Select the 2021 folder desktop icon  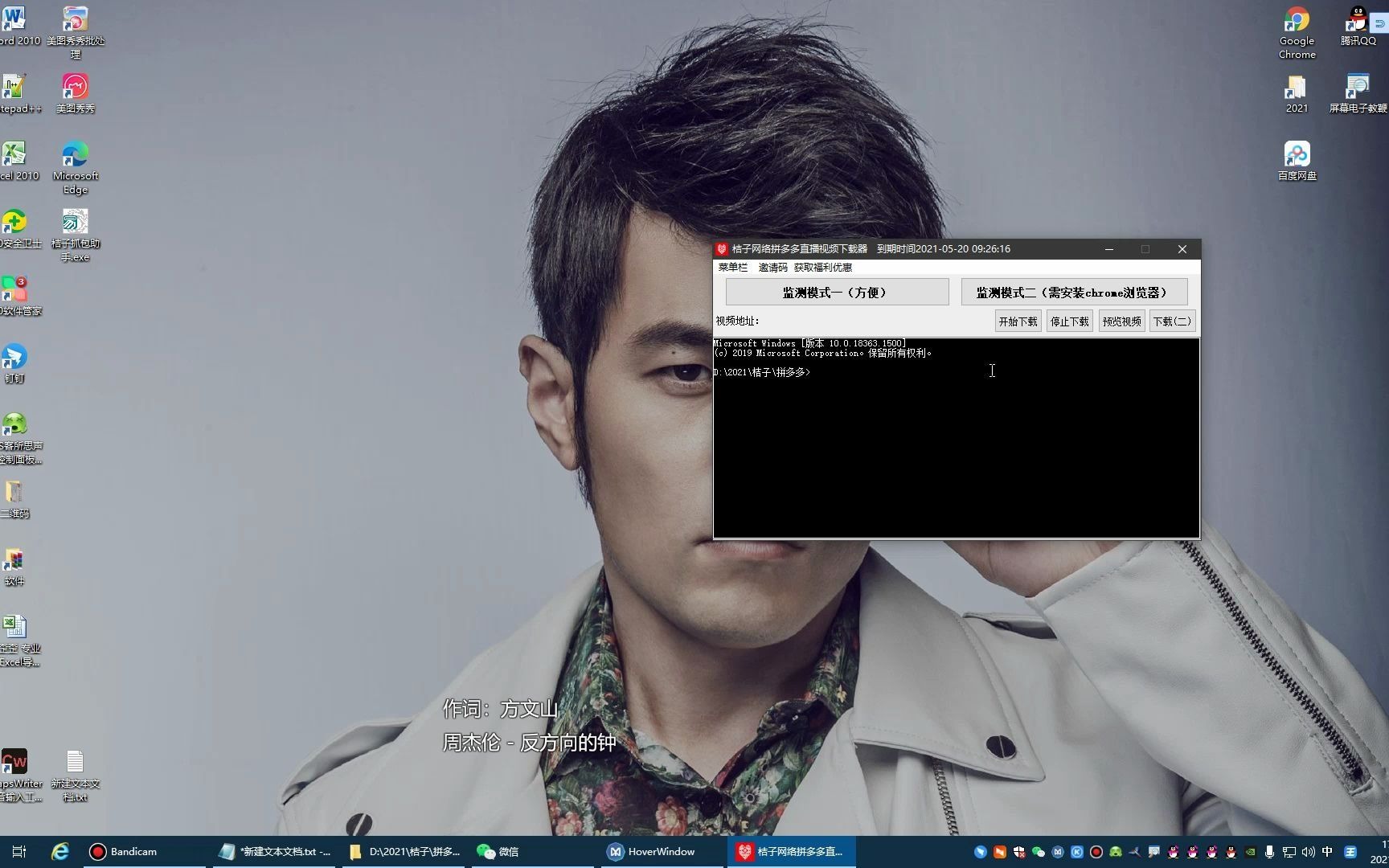[x=1297, y=93]
